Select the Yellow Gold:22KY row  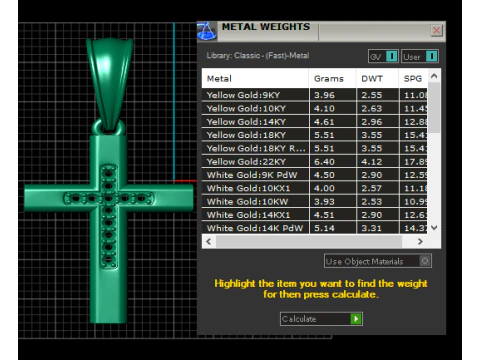pos(314,162)
